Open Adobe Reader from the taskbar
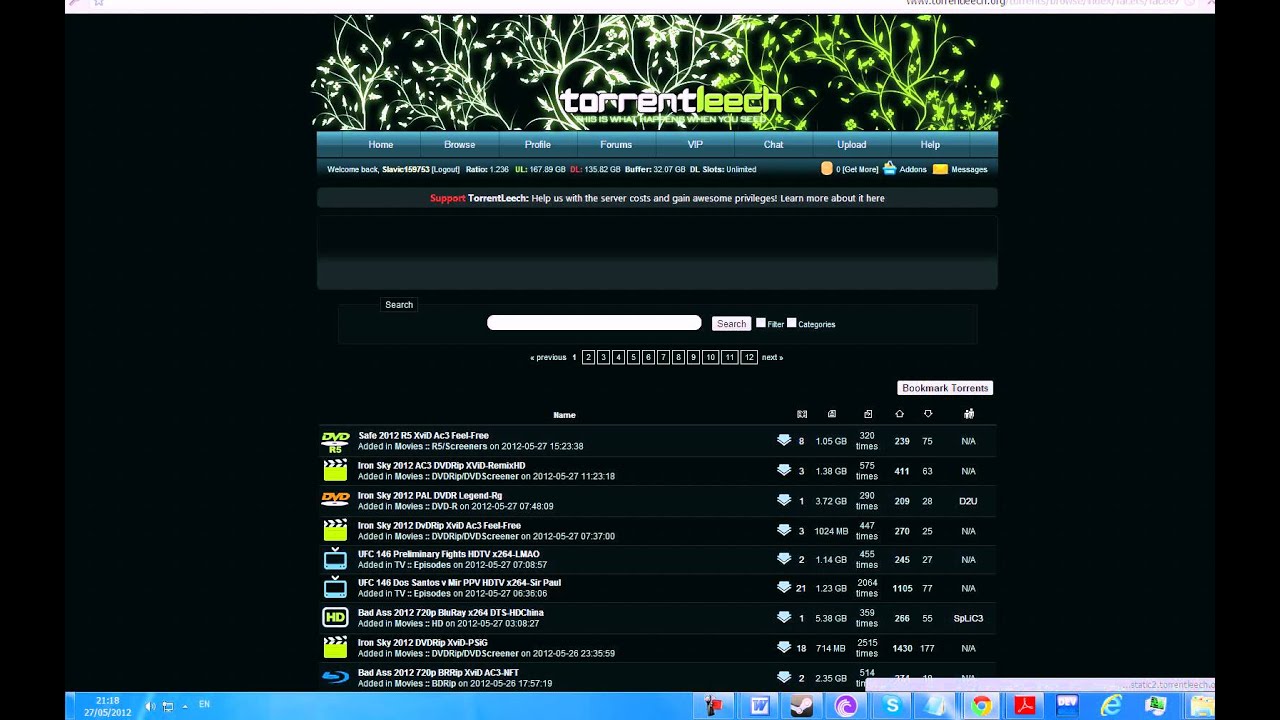The image size is (1280, 720). [x=1025, y=706]
